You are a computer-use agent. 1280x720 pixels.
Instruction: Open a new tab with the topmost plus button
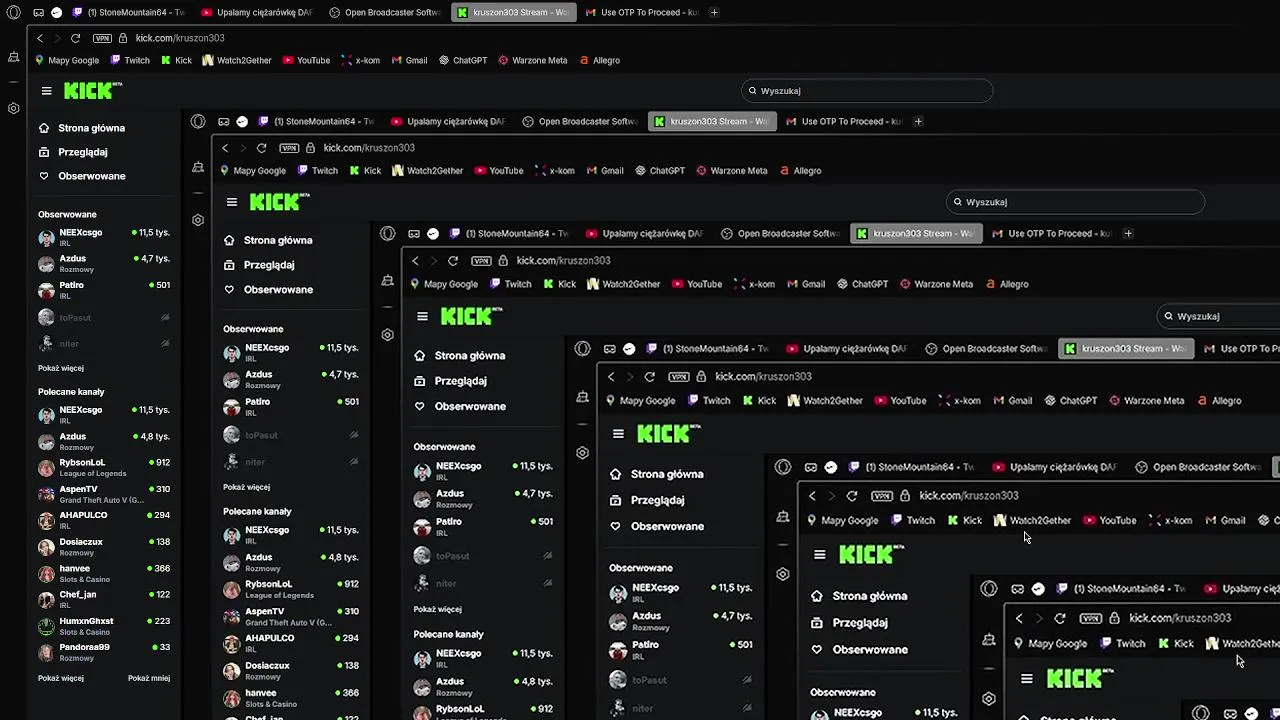[x=714, y=12]
